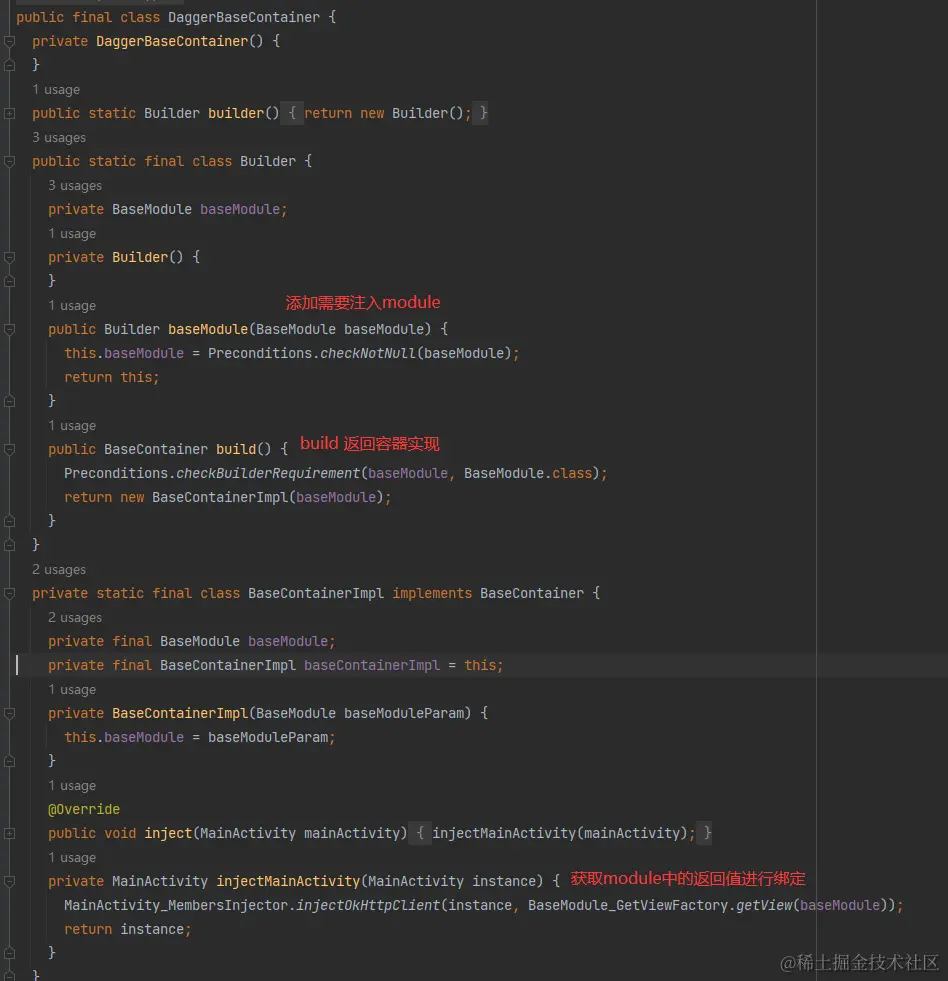
Task: Click the class name DaggerBaseContainer in the first line
Action: [243, 18]
